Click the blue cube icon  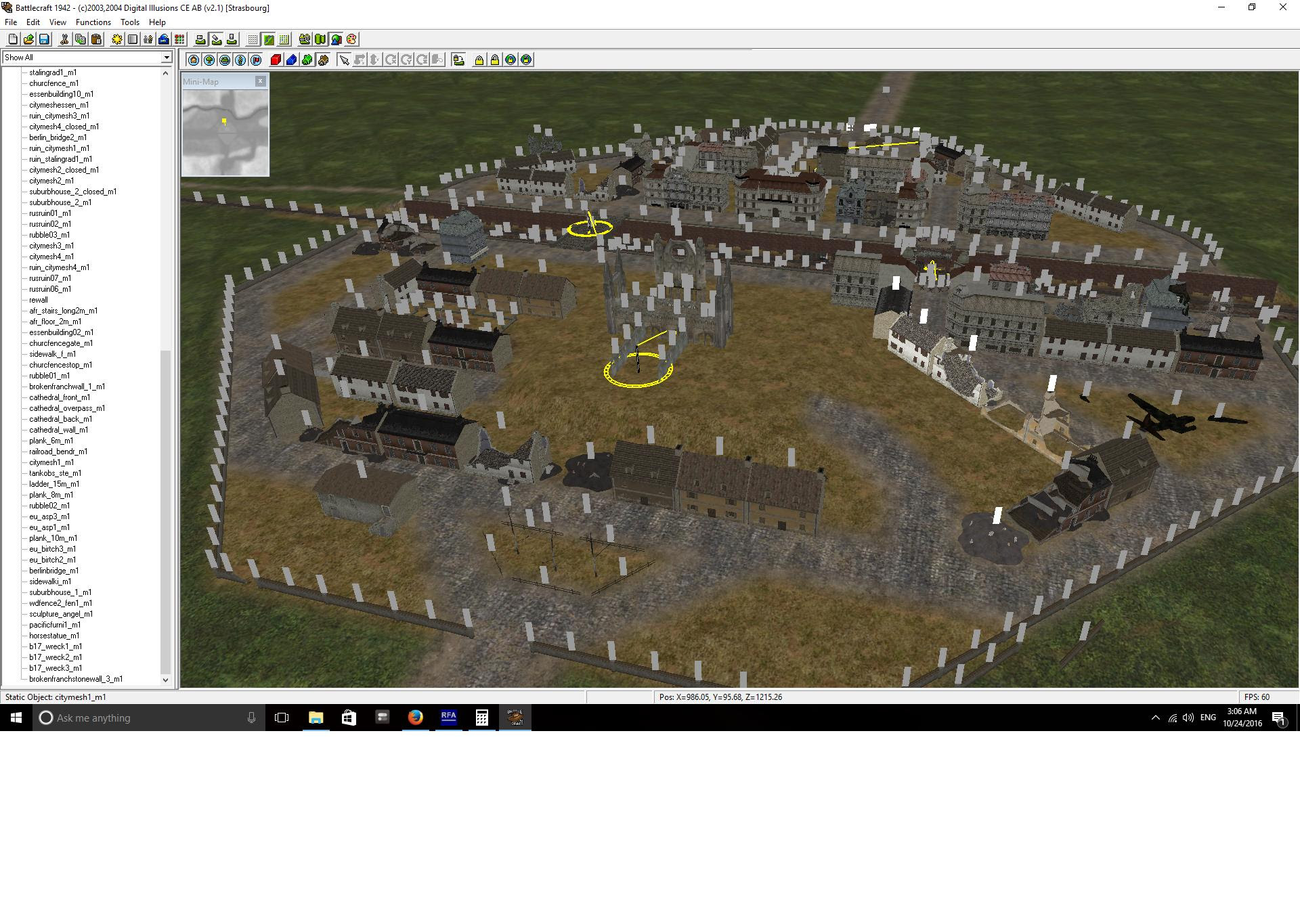point(292,60)
